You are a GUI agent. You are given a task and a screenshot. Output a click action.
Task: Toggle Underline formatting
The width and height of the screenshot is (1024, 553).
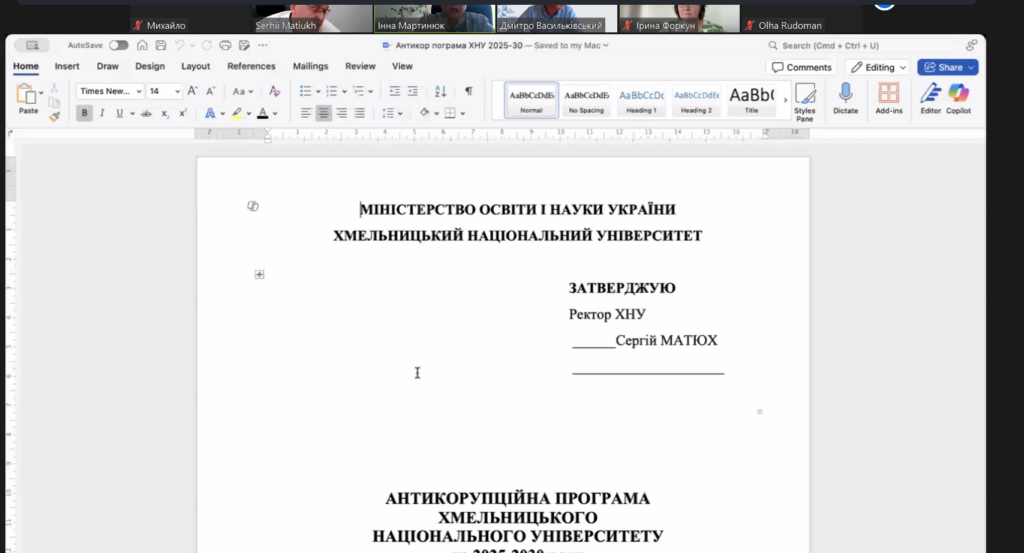[x=120, y=113]
